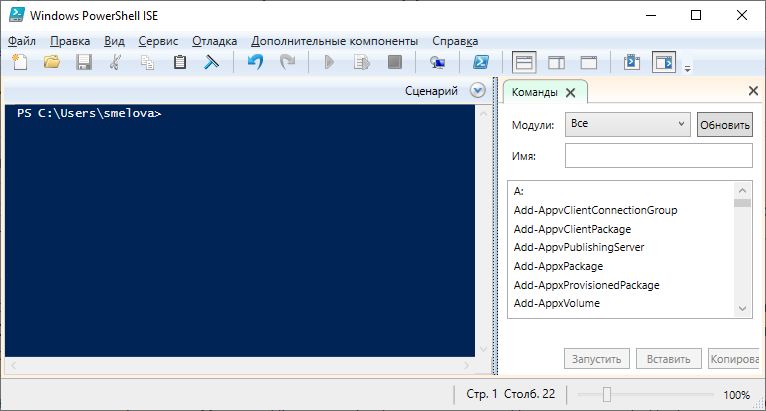
Task: Click the Вставить button
Action: [668, 359]
